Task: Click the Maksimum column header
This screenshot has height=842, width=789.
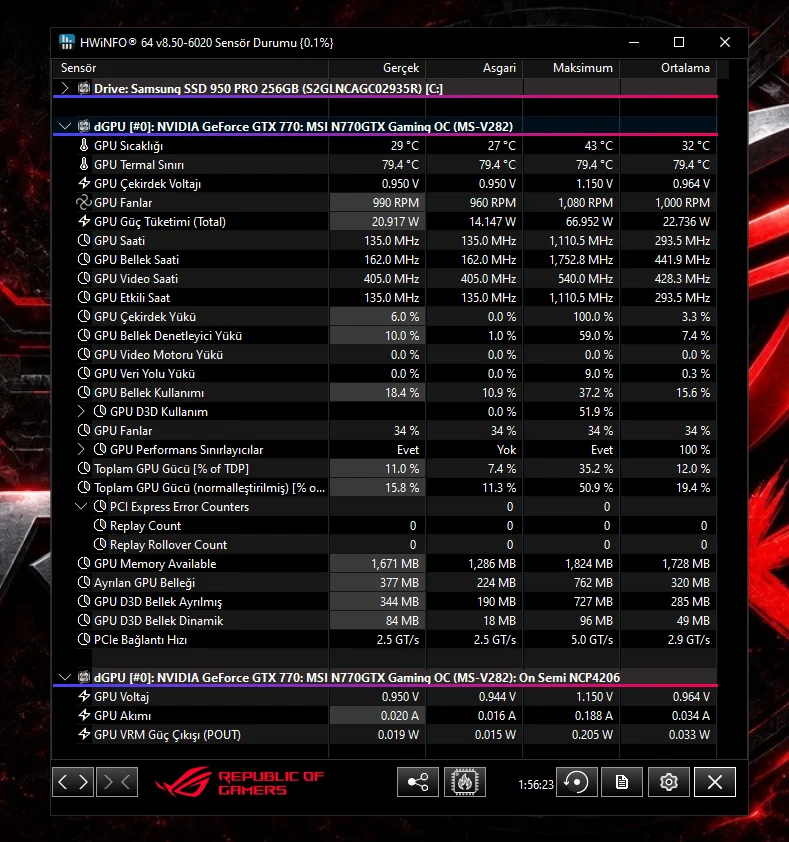Action: [x=571, y=68]
